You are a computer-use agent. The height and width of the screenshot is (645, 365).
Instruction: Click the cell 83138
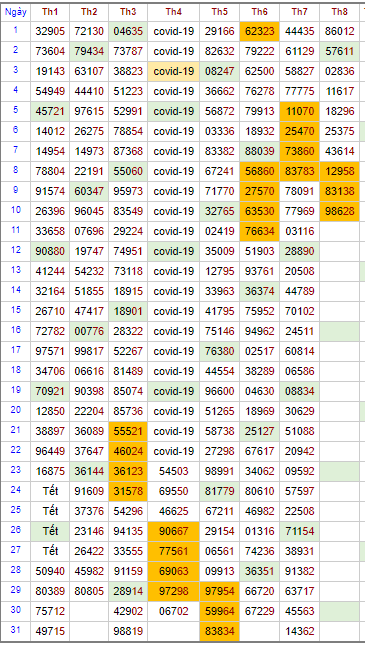pyautogui.click(x=339, y=190)
